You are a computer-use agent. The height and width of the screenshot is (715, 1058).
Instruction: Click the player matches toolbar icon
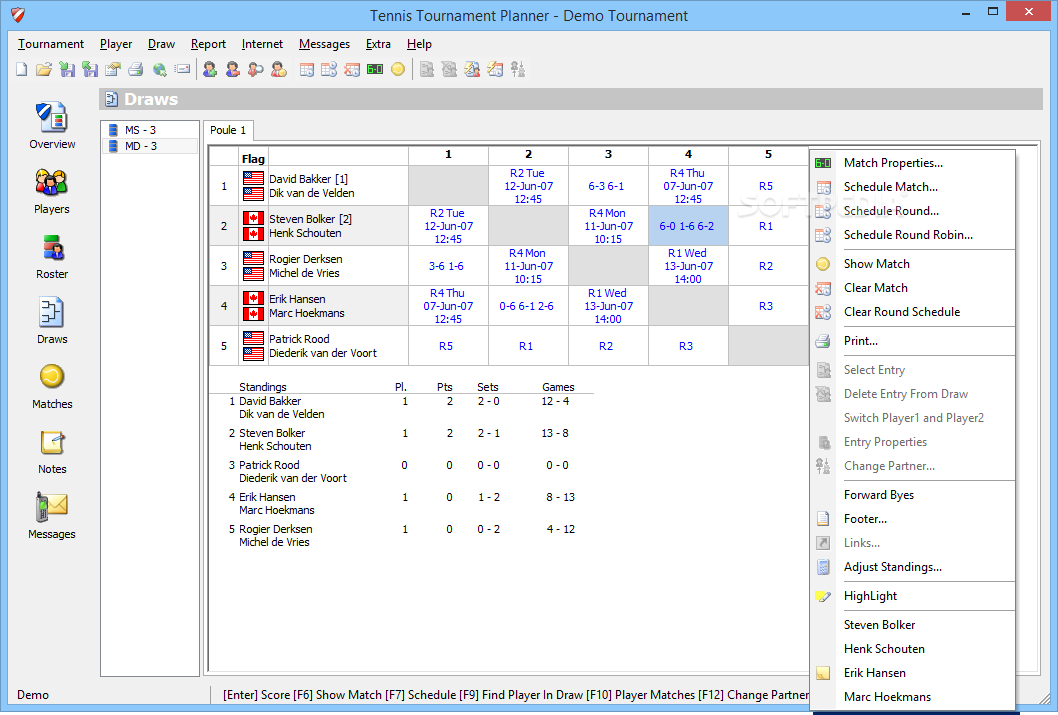click(279, 69)
